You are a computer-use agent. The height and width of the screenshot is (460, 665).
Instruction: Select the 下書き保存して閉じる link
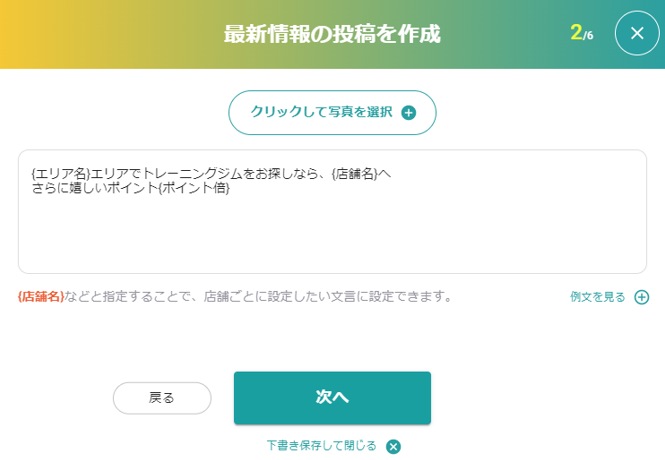(321, 446)
